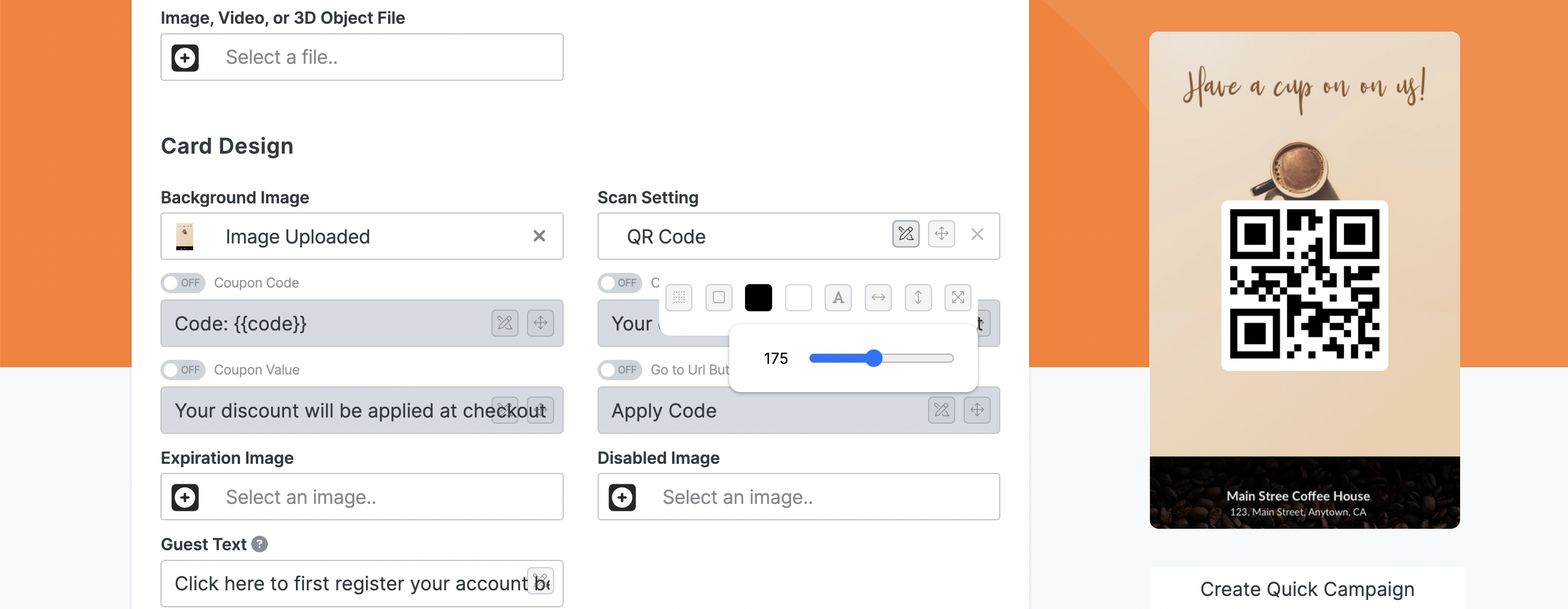Click the plus icon under Expiration Image
The image size is (1568, 609).
coord(185,498)
